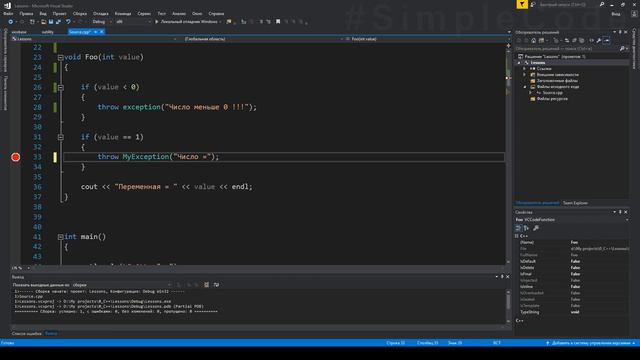Click the yellow notifications filter flag icon
The image size is (640, 360).
522,4
